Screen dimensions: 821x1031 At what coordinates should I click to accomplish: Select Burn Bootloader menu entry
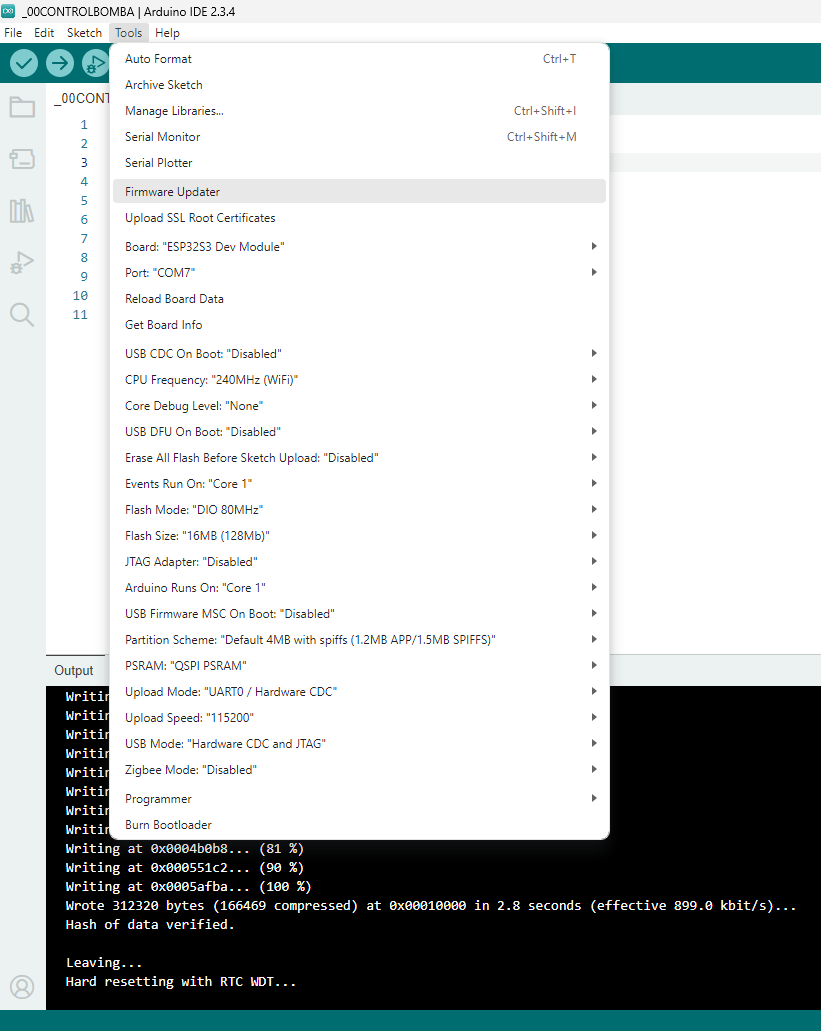168,825
